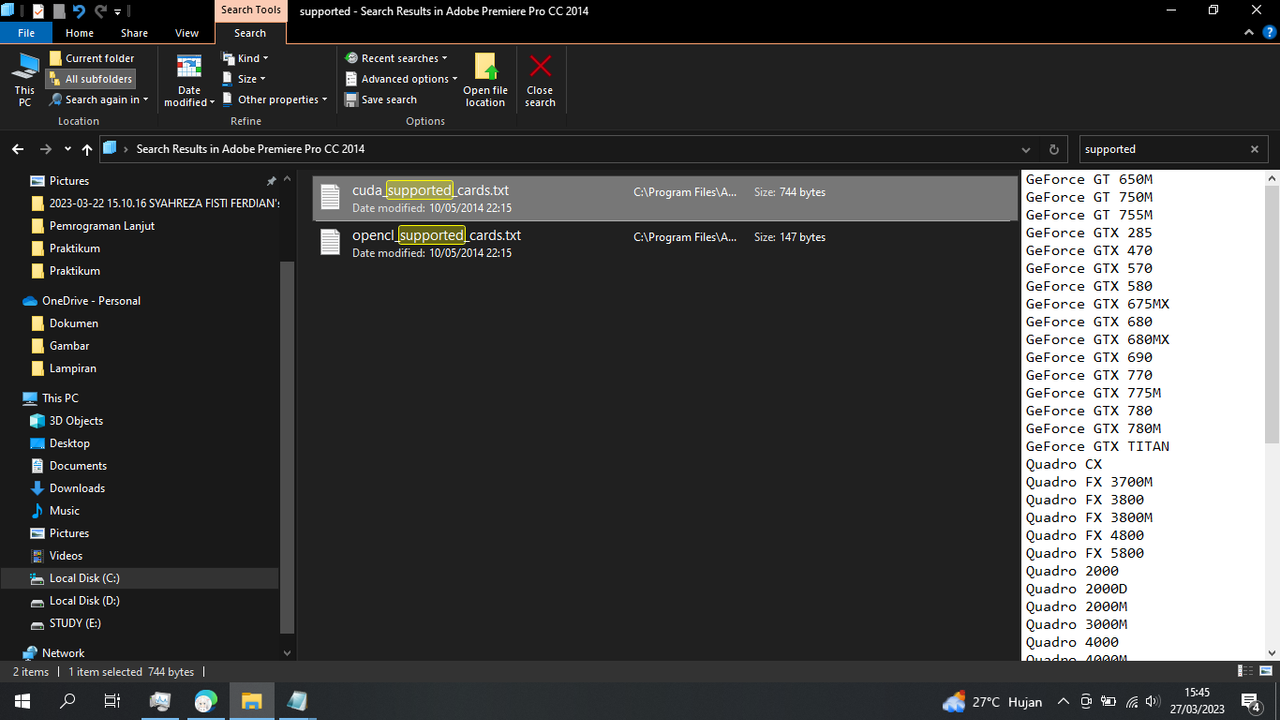Select Network in navigation pane

click(x=63, y=653)
